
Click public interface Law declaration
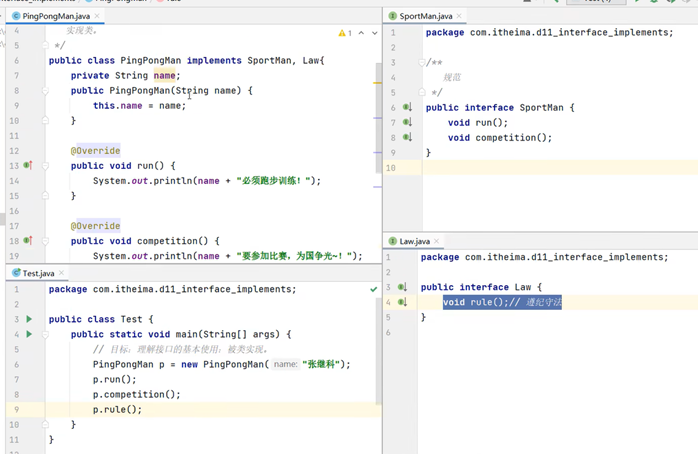point(481,287)
